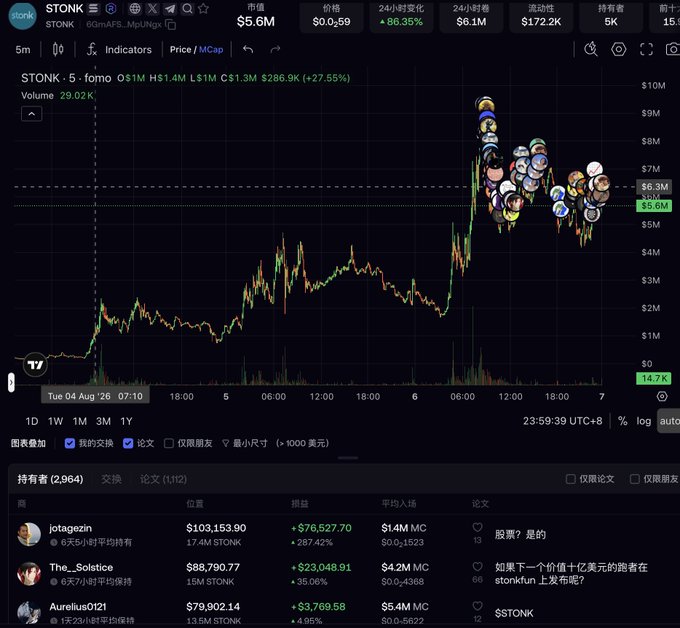Select the 1Y time range
The image size is (680, 628).
(126, 421)
